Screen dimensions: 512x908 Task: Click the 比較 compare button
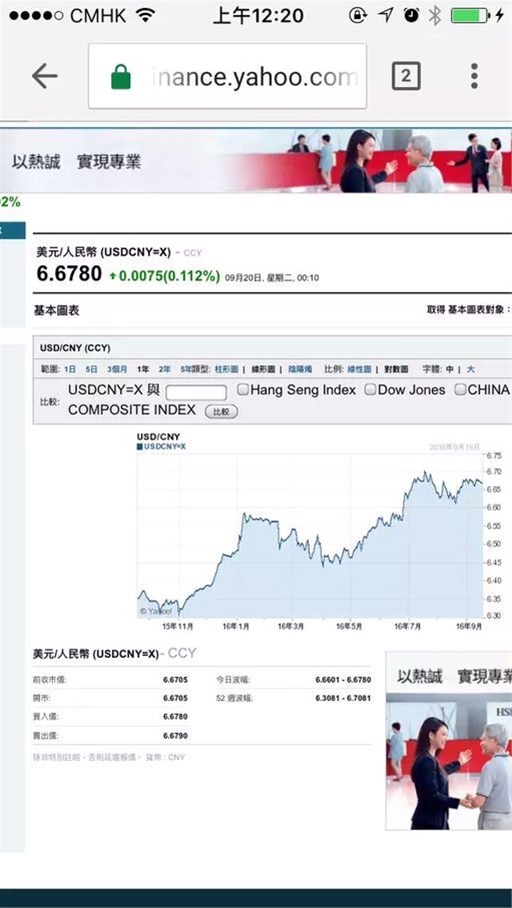coord(221,412)
